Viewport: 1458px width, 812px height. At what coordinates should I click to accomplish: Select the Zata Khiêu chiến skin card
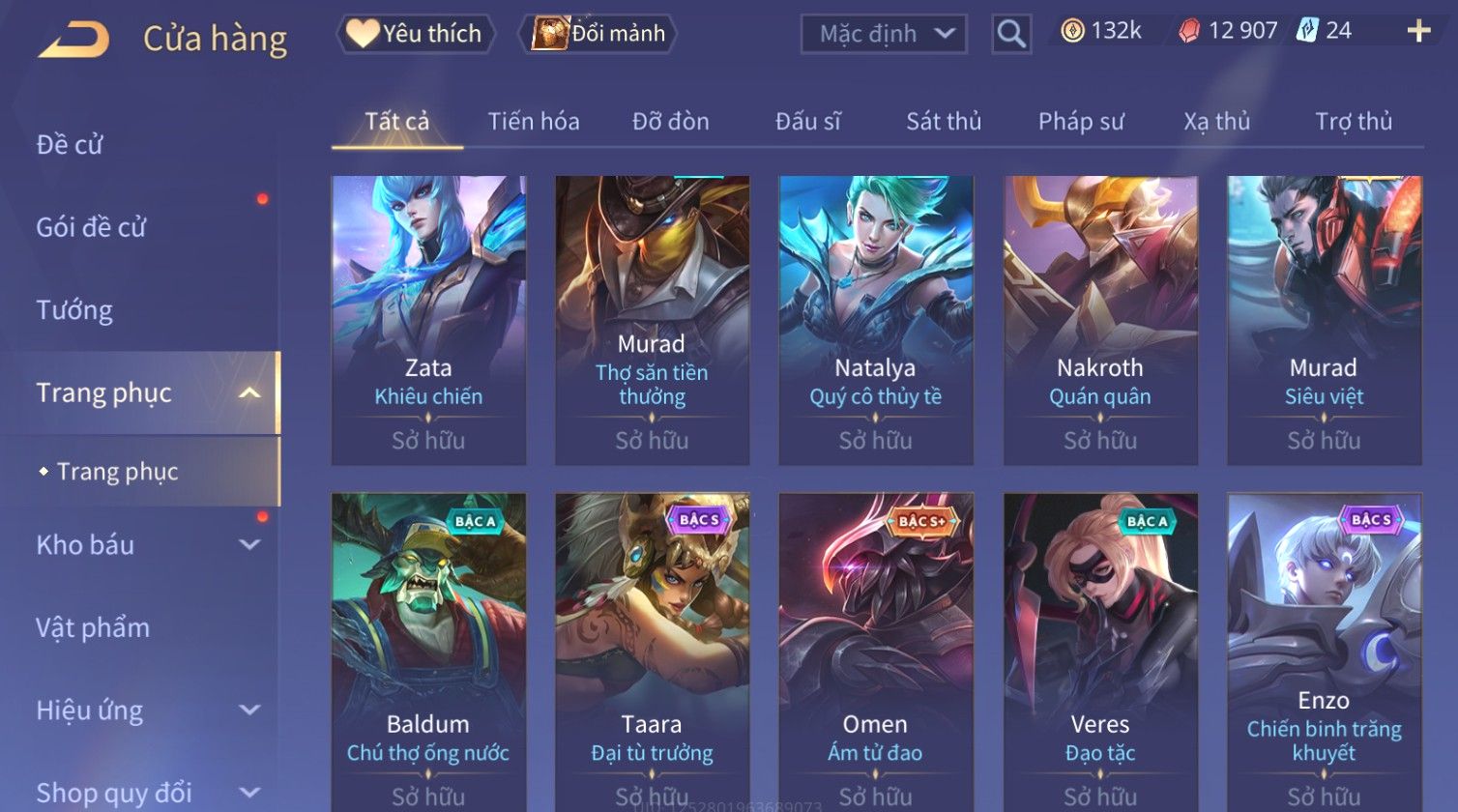coord(428,320)
